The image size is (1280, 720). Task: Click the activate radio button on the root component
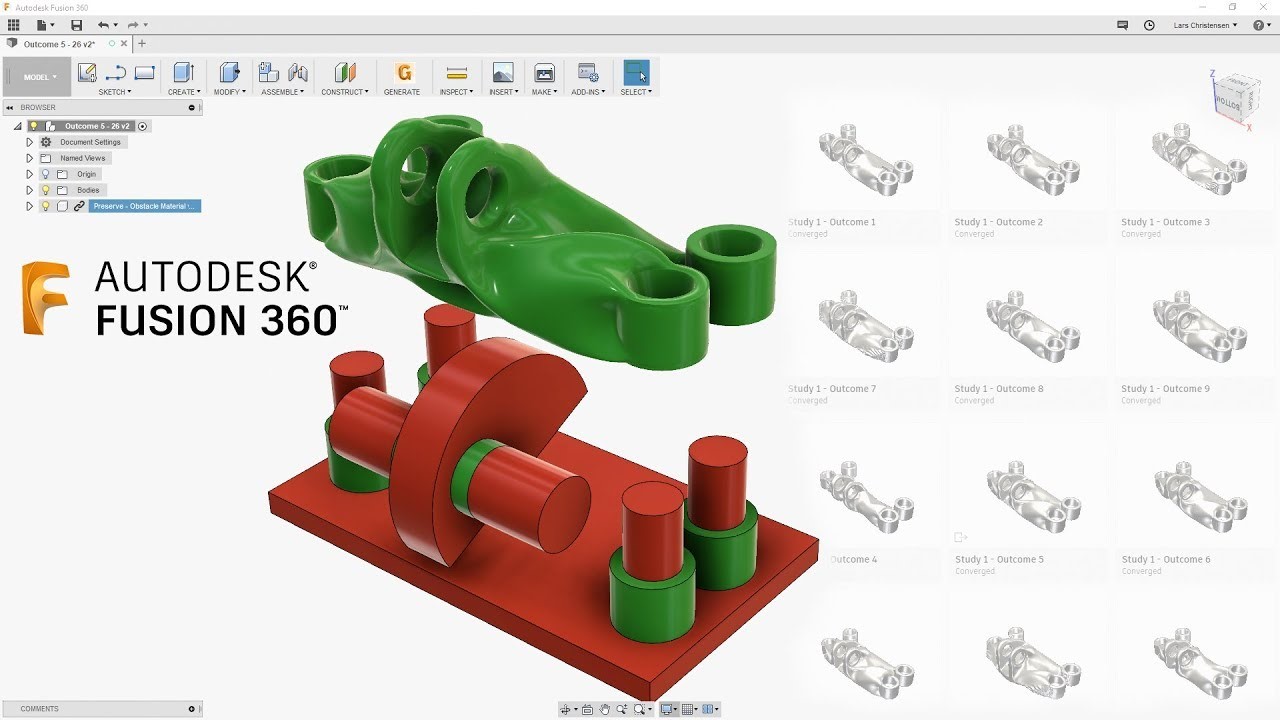142,126
